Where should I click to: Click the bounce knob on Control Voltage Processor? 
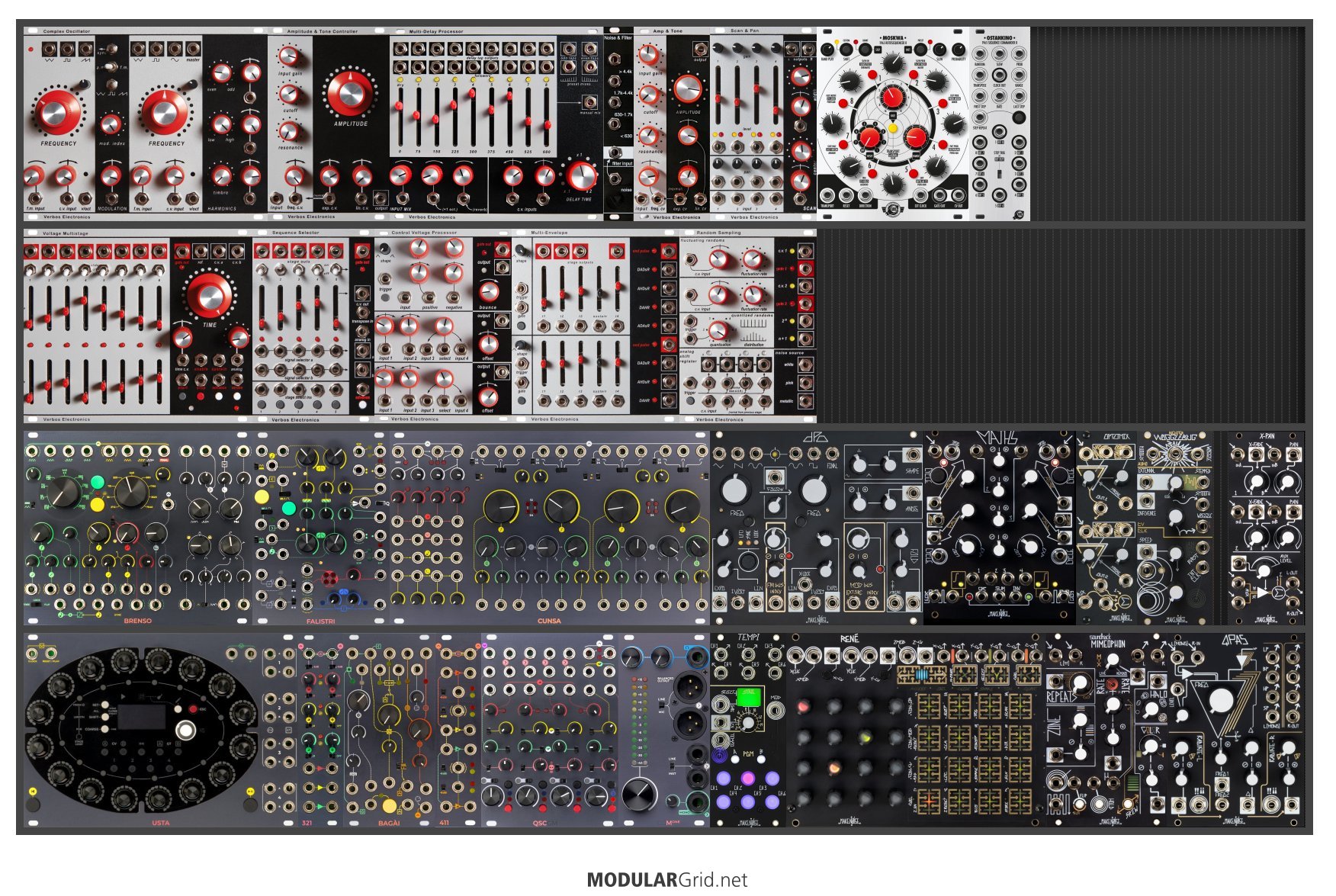(x=488, y=292)
